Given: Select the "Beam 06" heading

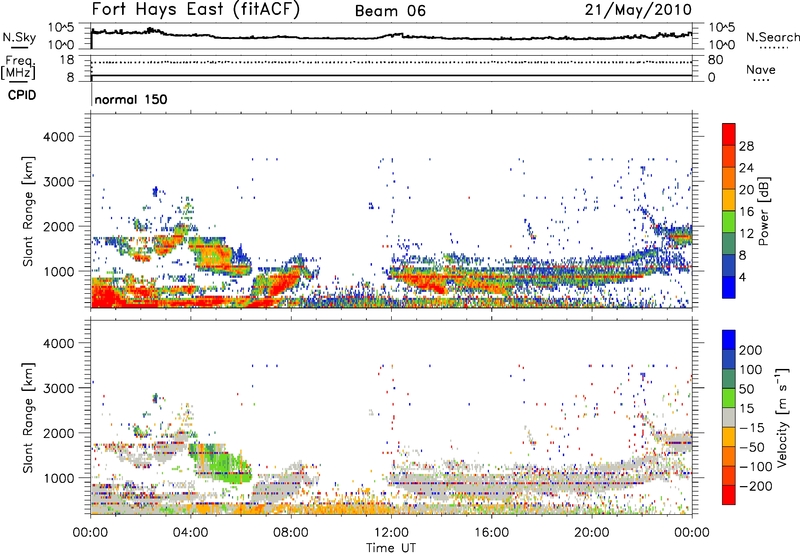Looking at the screenshot, I should coord(390,11).
